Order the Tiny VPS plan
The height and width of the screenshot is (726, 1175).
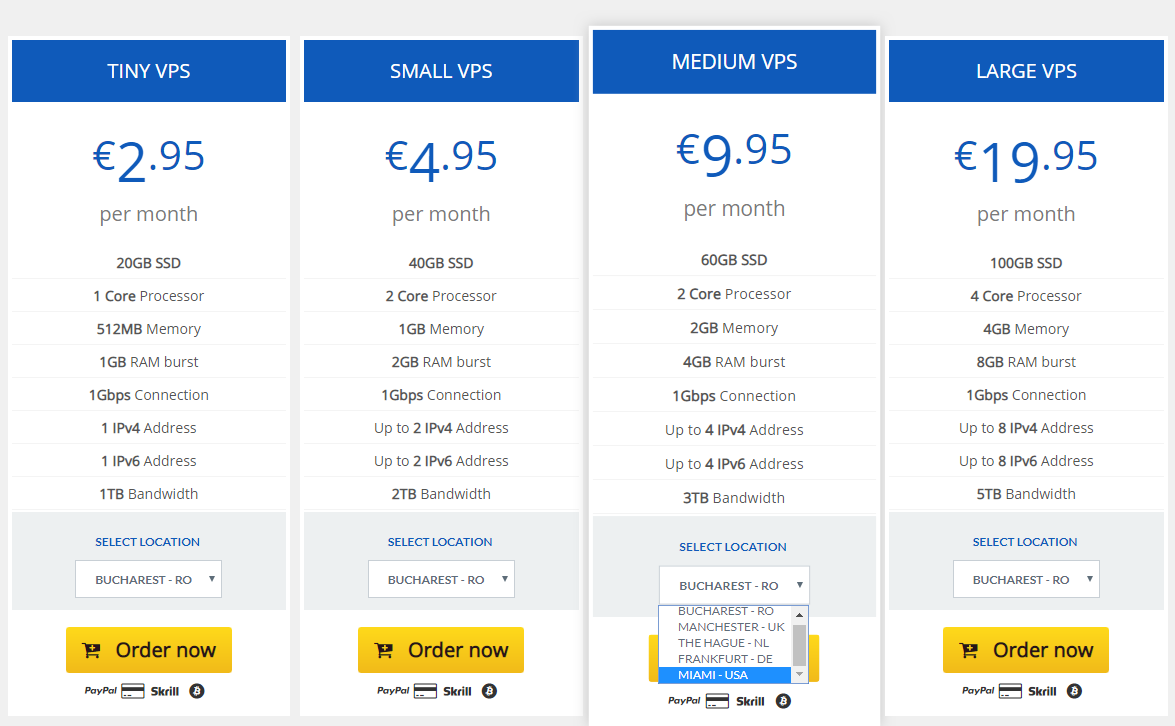[148, 650]
